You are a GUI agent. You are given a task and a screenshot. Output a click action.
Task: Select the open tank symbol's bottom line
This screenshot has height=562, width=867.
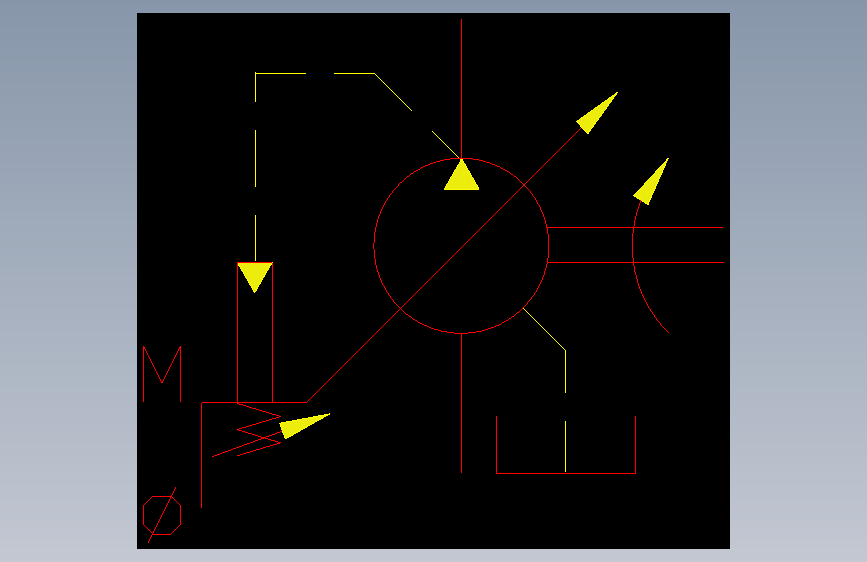click(566, 473)
